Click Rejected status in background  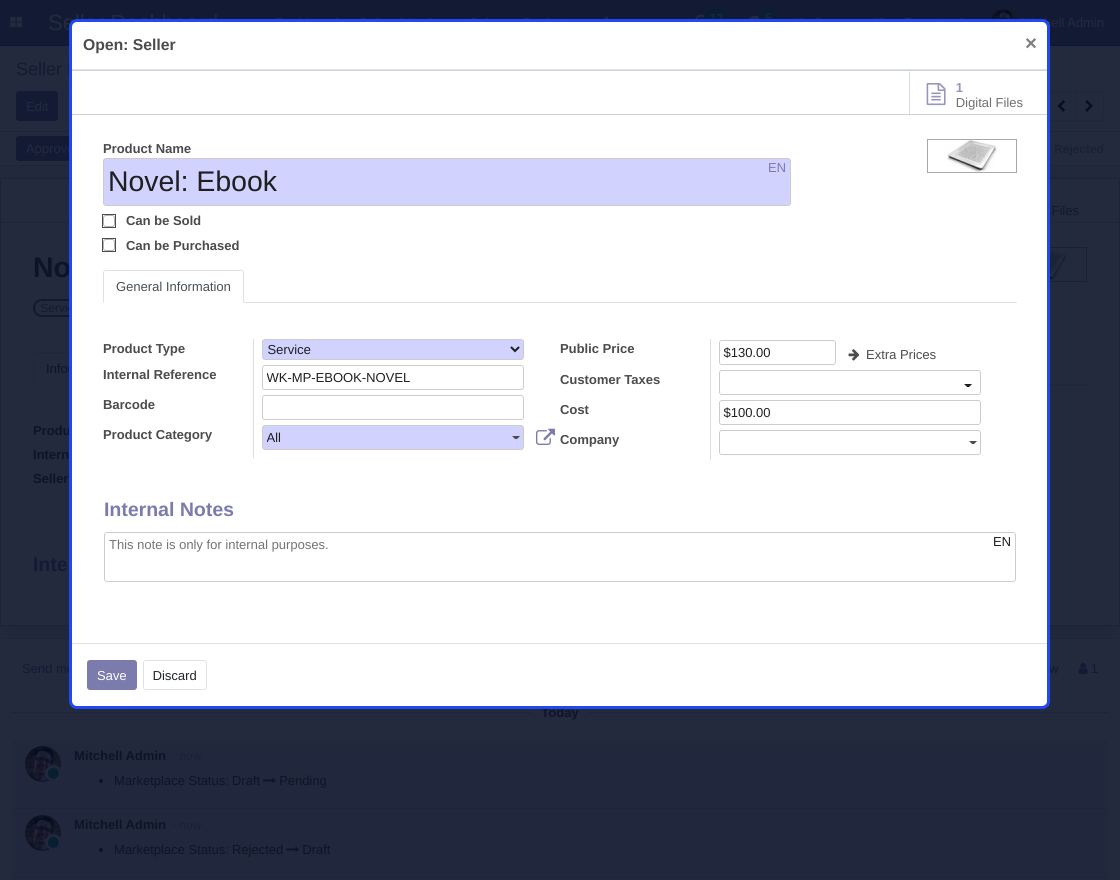1079,149
